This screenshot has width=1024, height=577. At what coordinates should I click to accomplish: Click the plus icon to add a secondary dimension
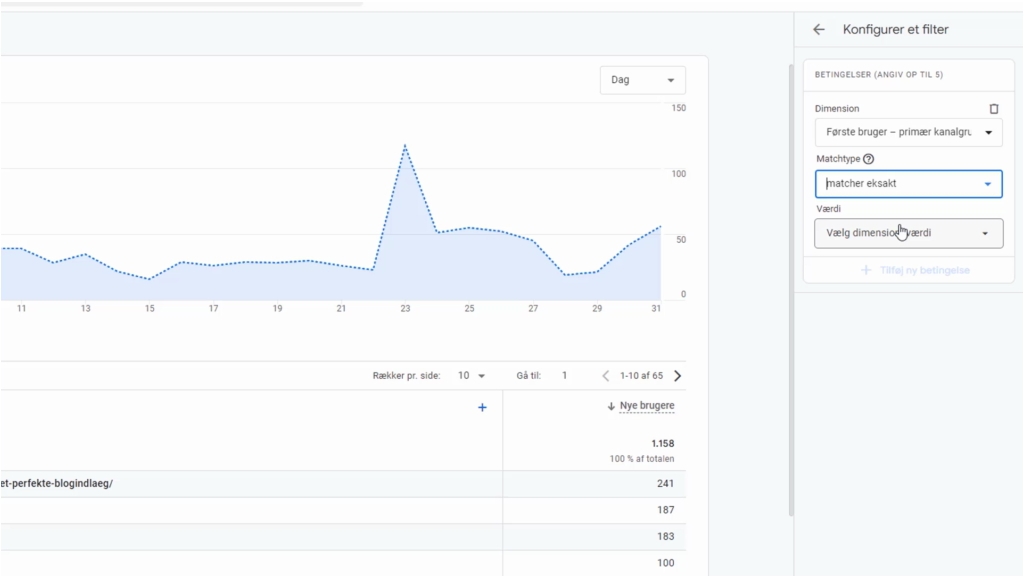[x=482, y=407]
